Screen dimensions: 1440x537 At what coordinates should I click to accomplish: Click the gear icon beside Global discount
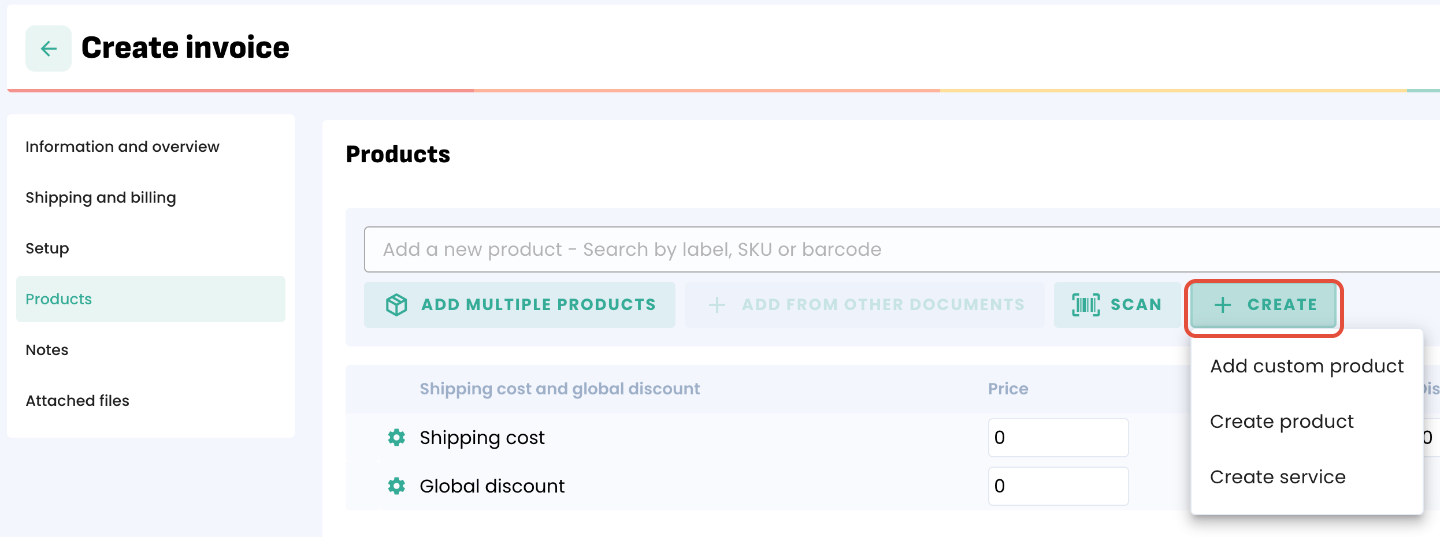(396, 486)
